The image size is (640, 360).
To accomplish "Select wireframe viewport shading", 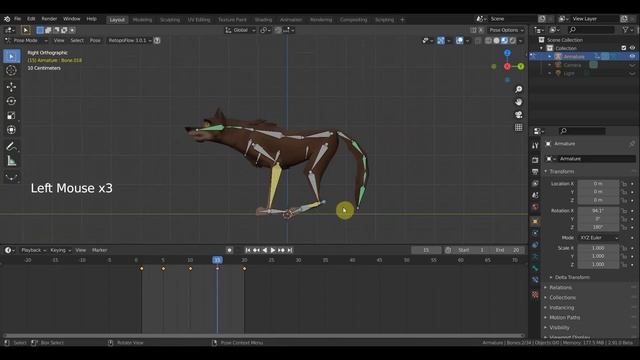I will 488,40.
